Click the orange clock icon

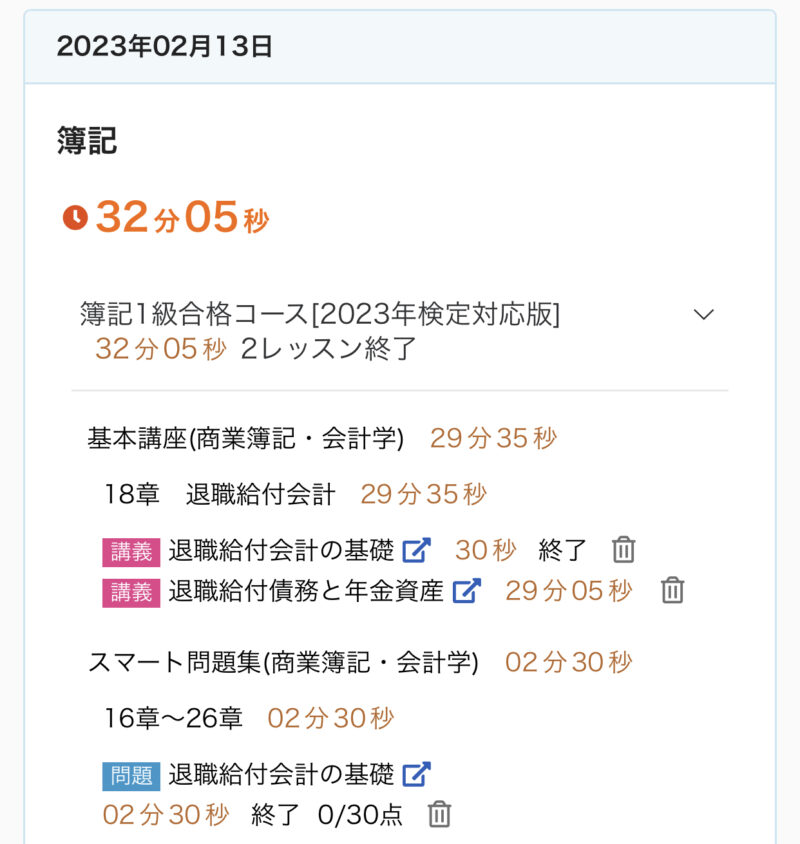tap(75, 217)
